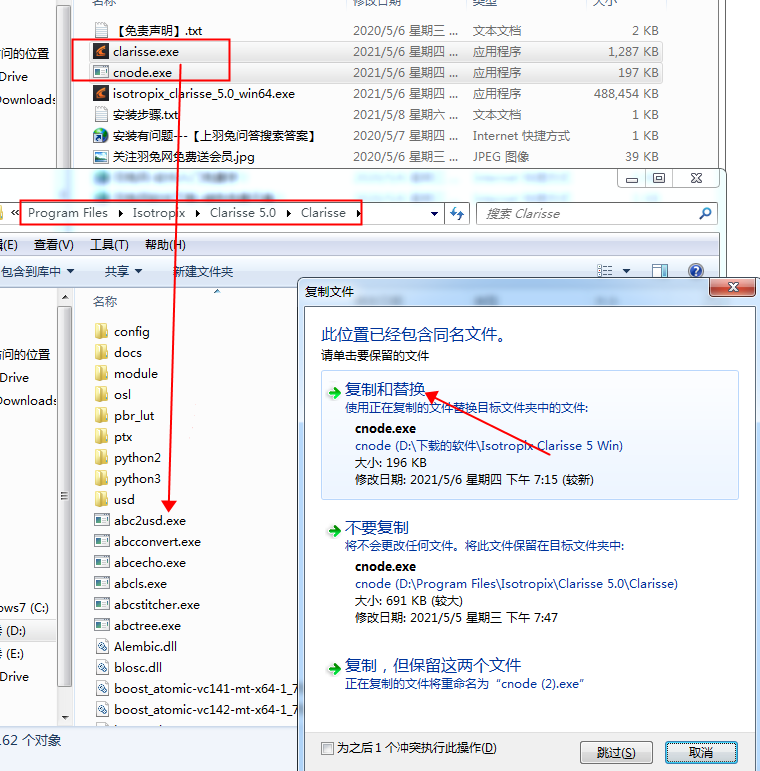Click the 搜索 Clarisse search field
Image resolution: width=760 pixels, height=771 pixels.
click(x=588, y=213)
